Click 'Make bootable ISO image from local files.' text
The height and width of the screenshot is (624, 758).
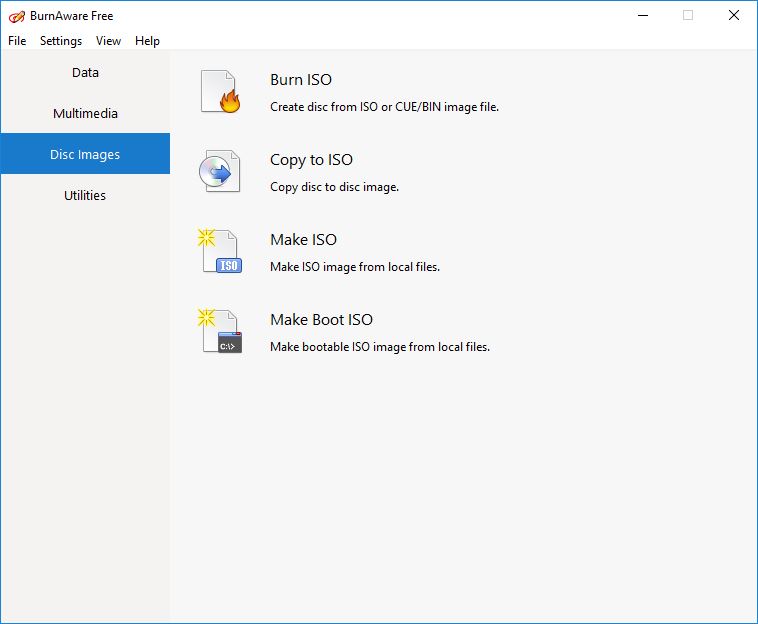pos(380,347)
